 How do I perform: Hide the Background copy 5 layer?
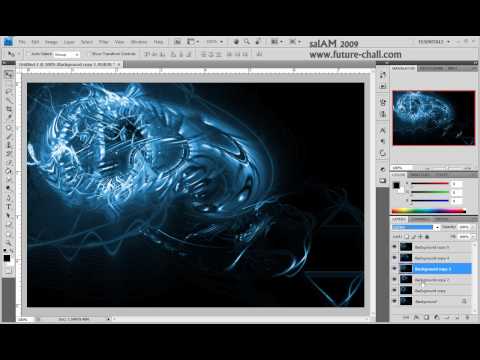395,247
